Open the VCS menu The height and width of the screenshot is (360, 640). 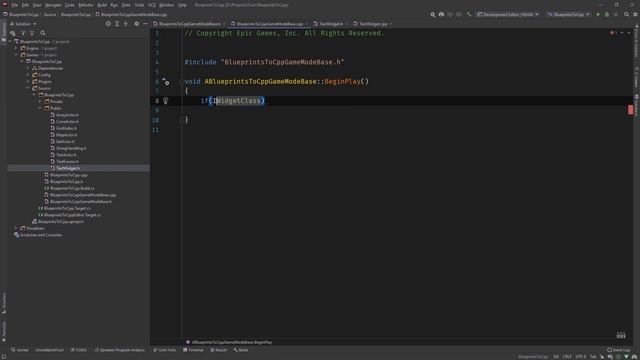pos(152,5)
